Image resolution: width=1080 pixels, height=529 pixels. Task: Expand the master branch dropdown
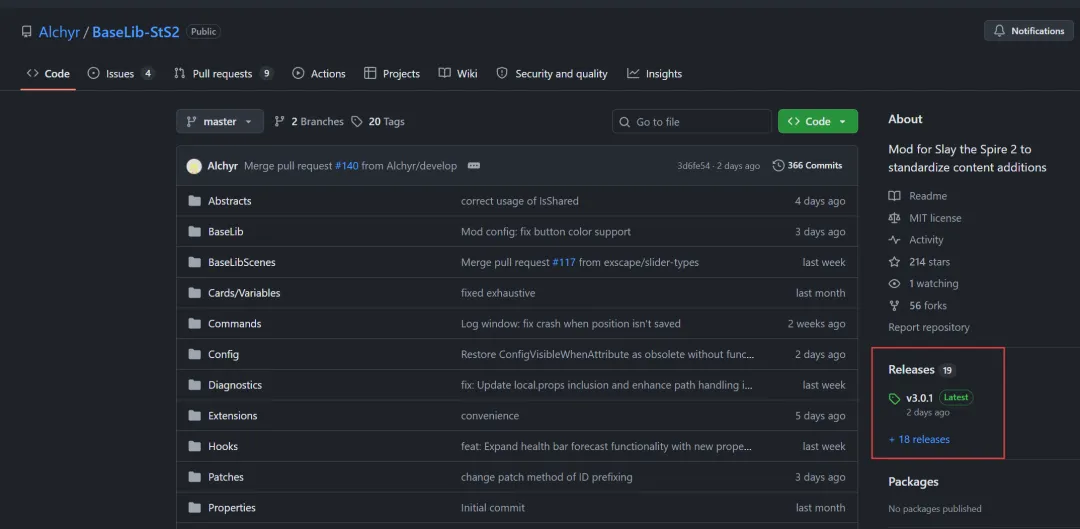coord(220,121)
